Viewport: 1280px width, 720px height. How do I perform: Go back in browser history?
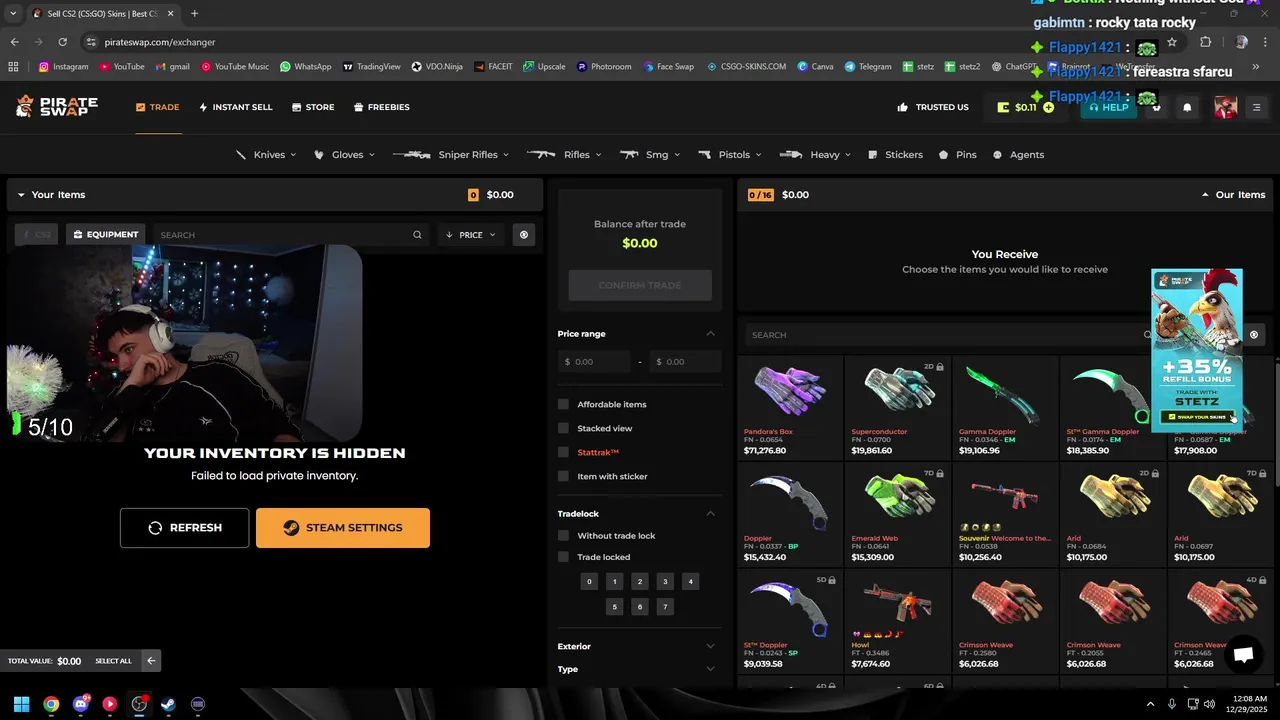coord(14,42)
